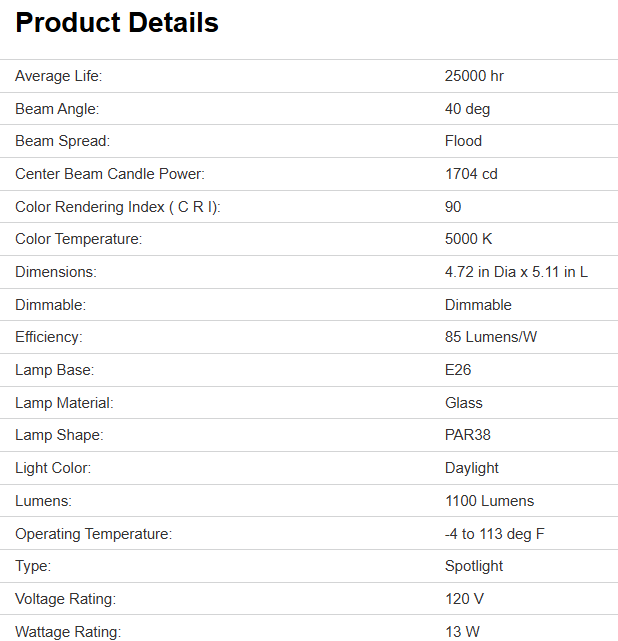Click the PAR38 lamp shape value

point(468,435)
